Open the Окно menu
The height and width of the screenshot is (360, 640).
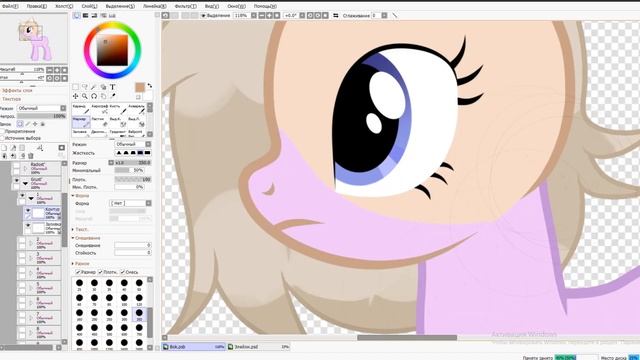click(x=237, y=6)
